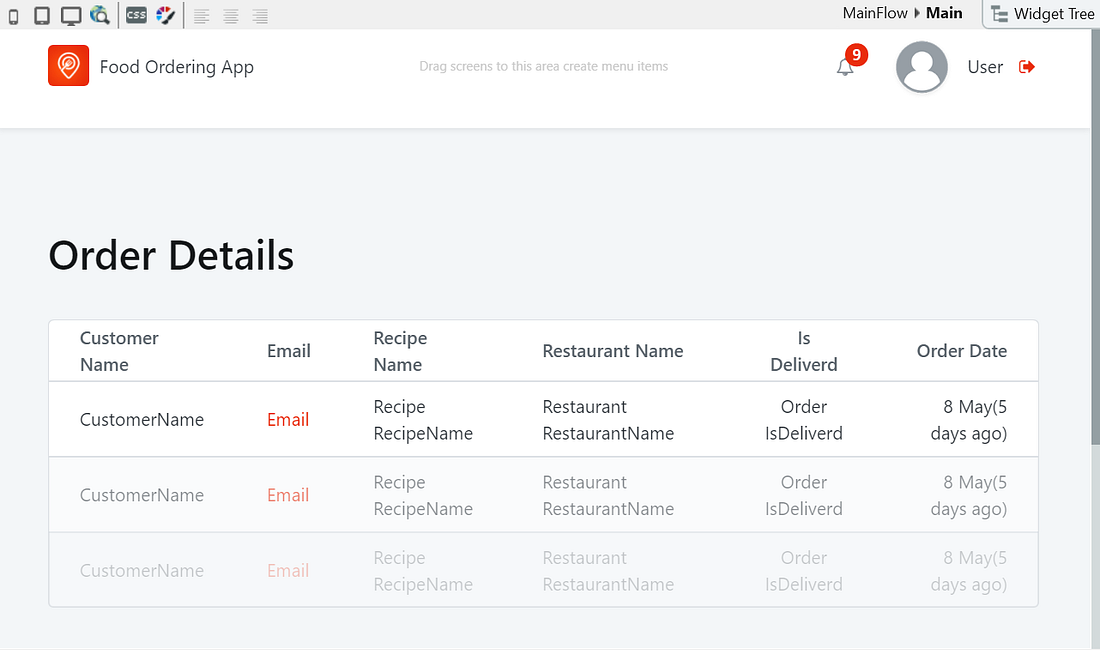This screenshot has width=1100, height=650.
Task: Switch to desktop preview mode
Action: point(70,15)
